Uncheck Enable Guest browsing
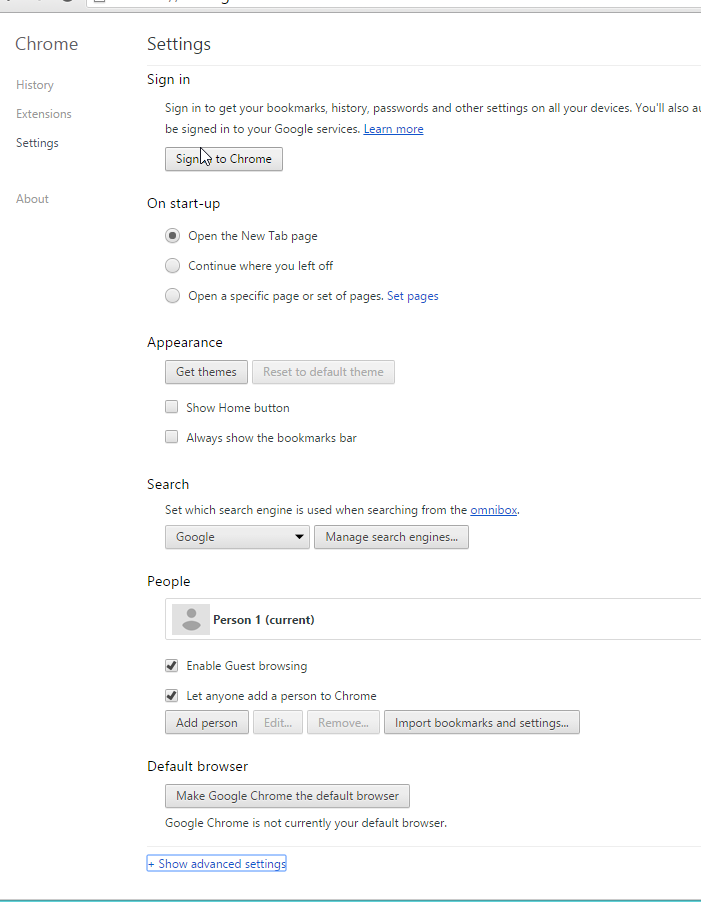This screenshot has height=902, width=701. point(172,666)
